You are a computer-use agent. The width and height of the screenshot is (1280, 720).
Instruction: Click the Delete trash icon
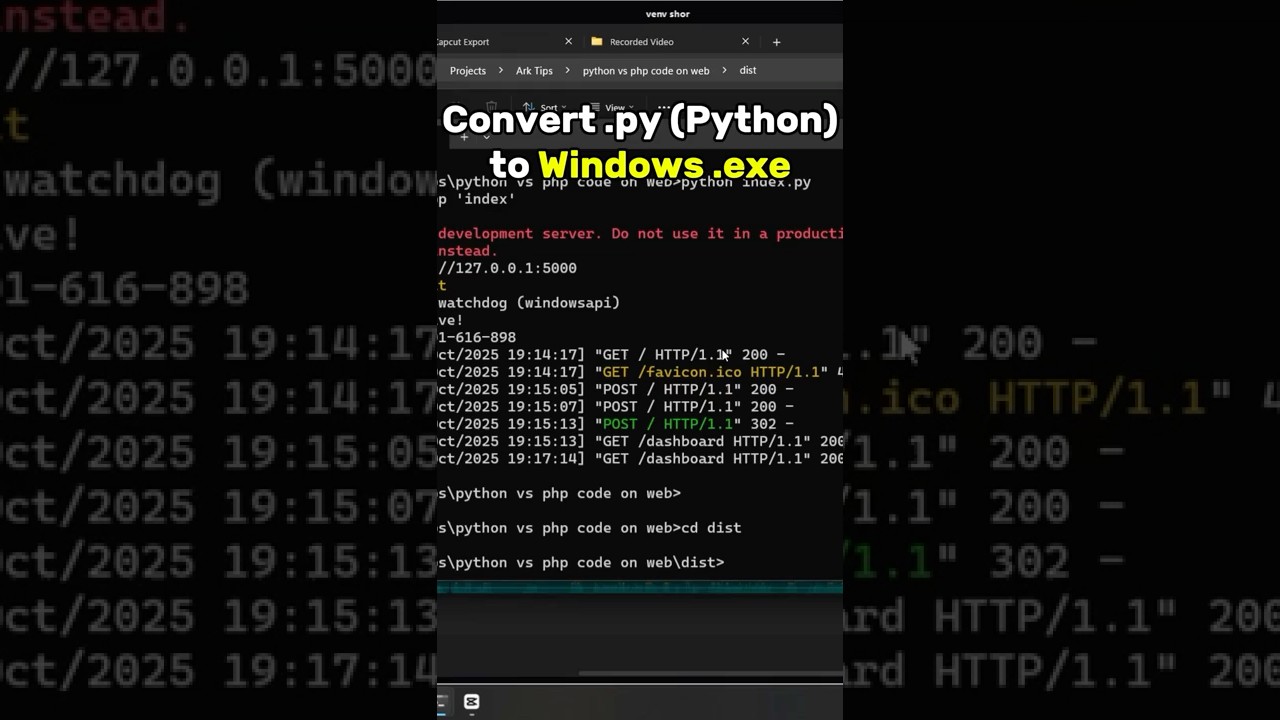(x=491, y=106)
